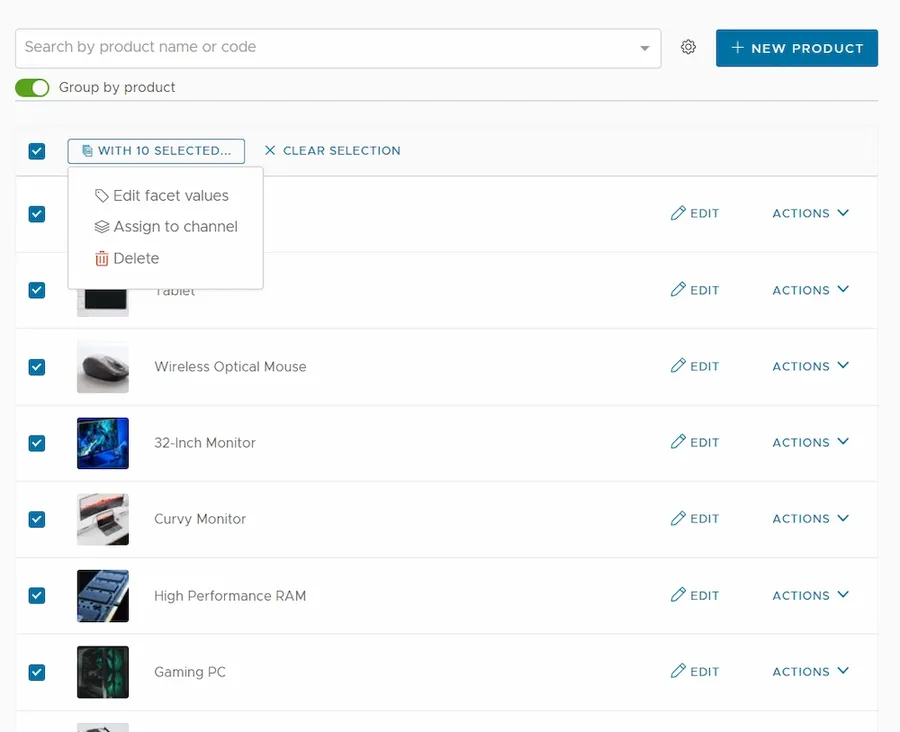Click the trash icon next to Delete
Image resolution: width=900 pixels, height=732 pixels.
101,258
